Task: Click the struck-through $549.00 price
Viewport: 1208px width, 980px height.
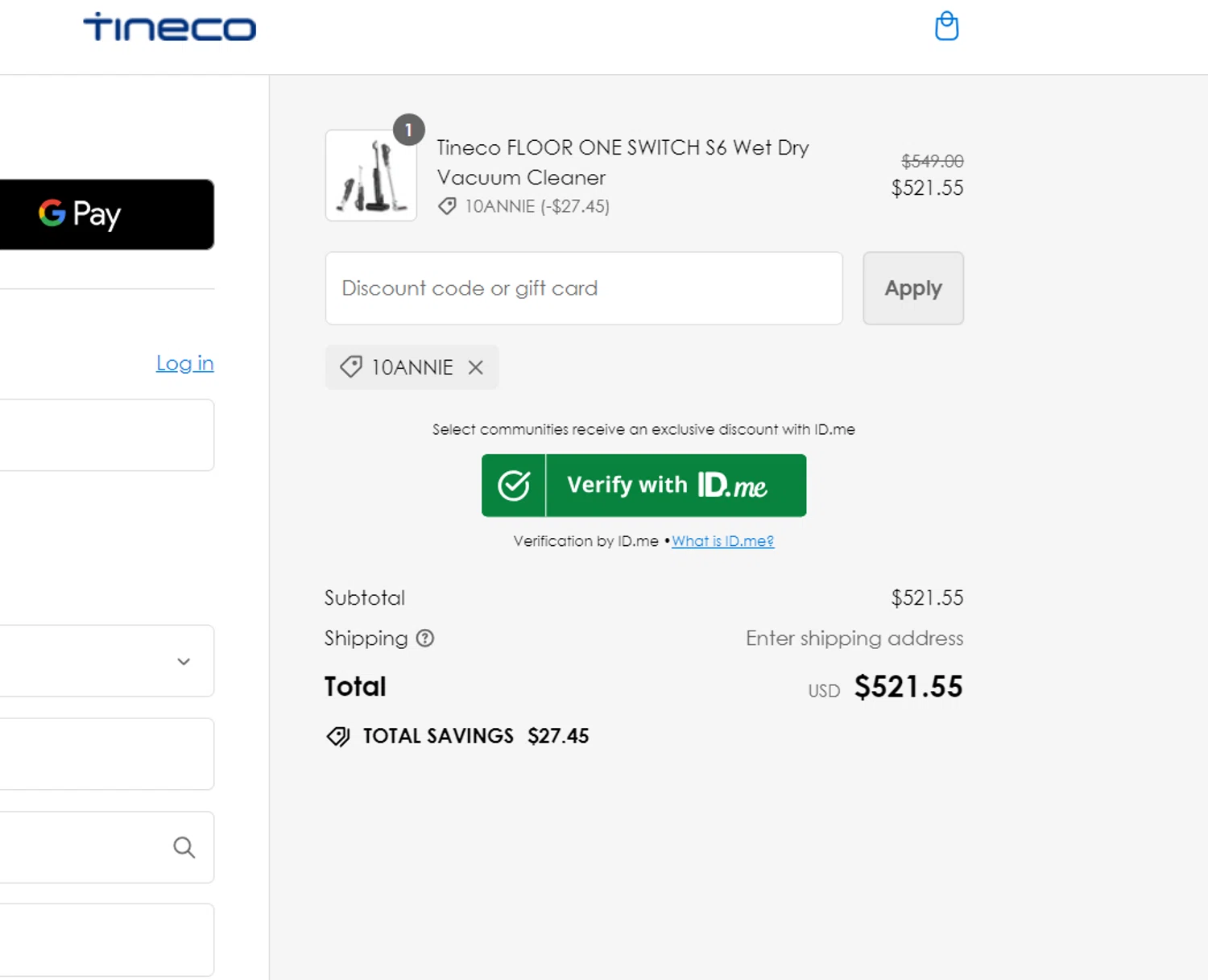Action: pos(932,161)
